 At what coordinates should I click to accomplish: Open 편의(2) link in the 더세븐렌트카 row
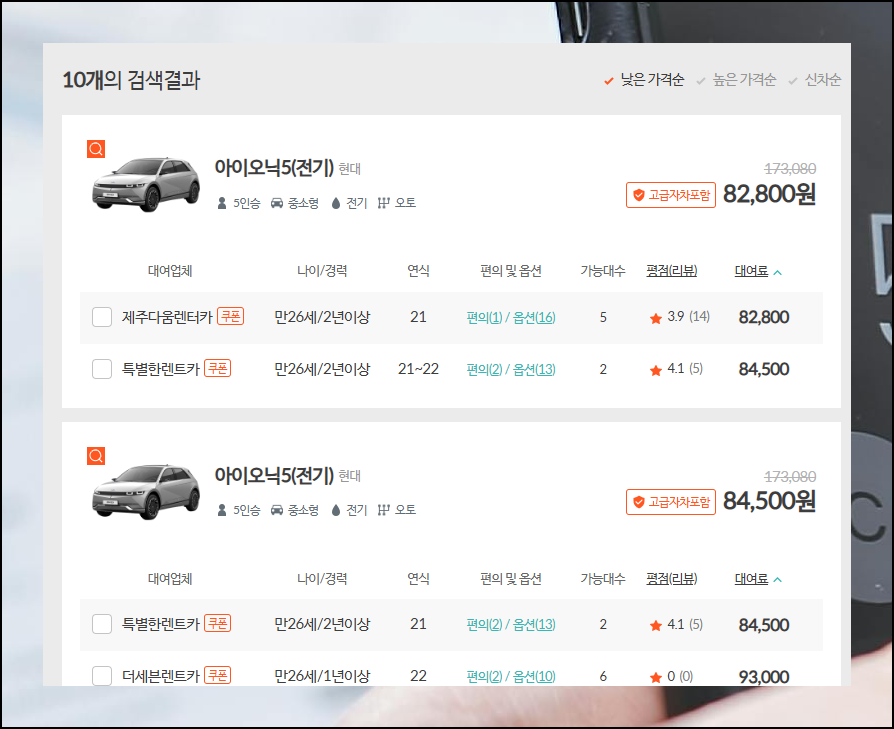pos(484,677)
